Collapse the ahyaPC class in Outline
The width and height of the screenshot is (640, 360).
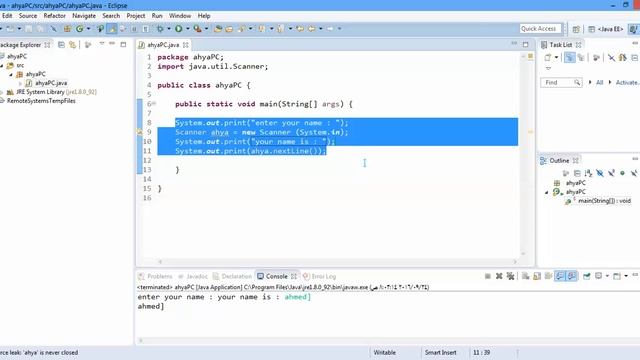547,192
